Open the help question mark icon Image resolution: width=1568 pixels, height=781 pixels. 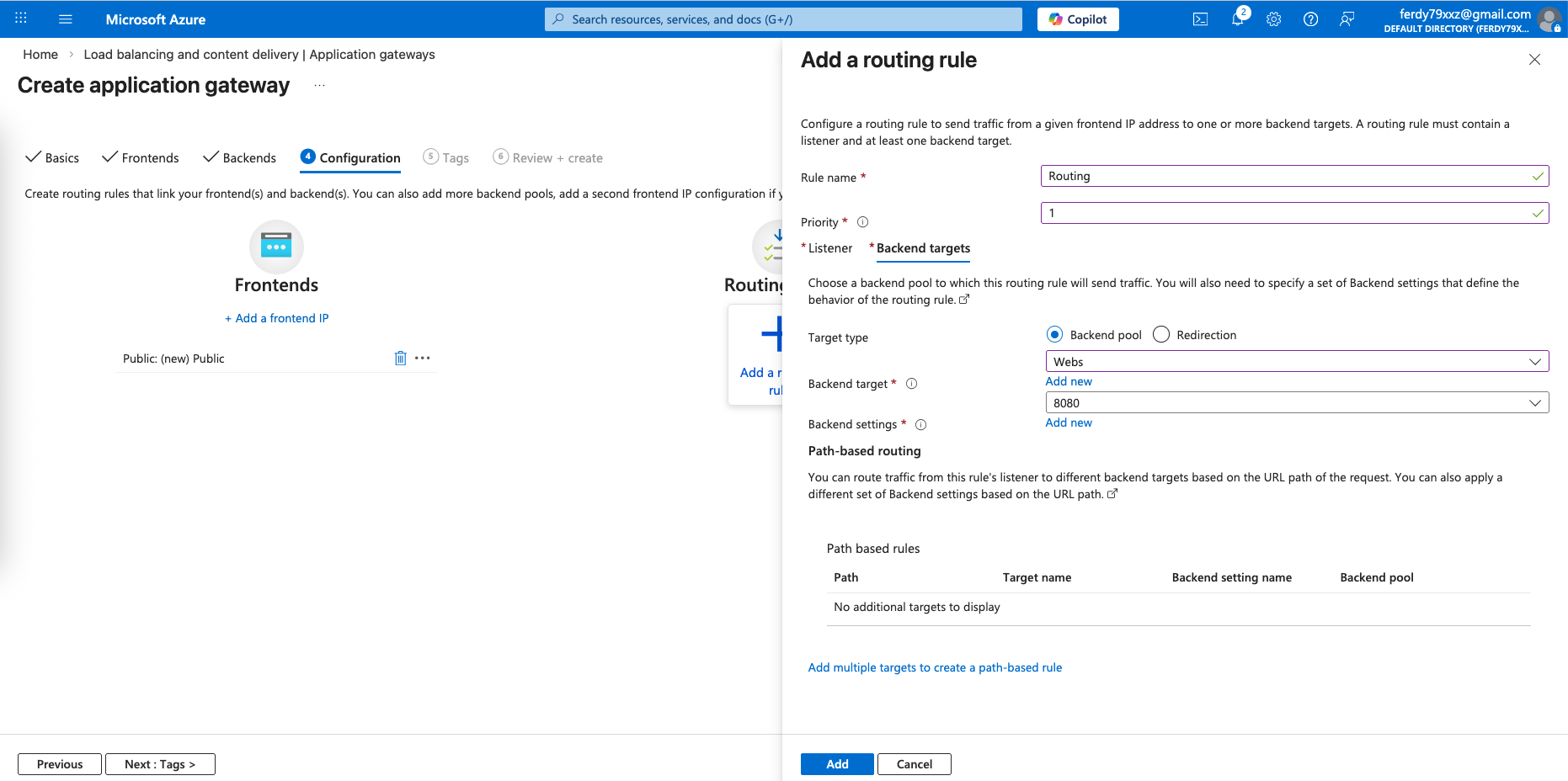coord(1310,19)
